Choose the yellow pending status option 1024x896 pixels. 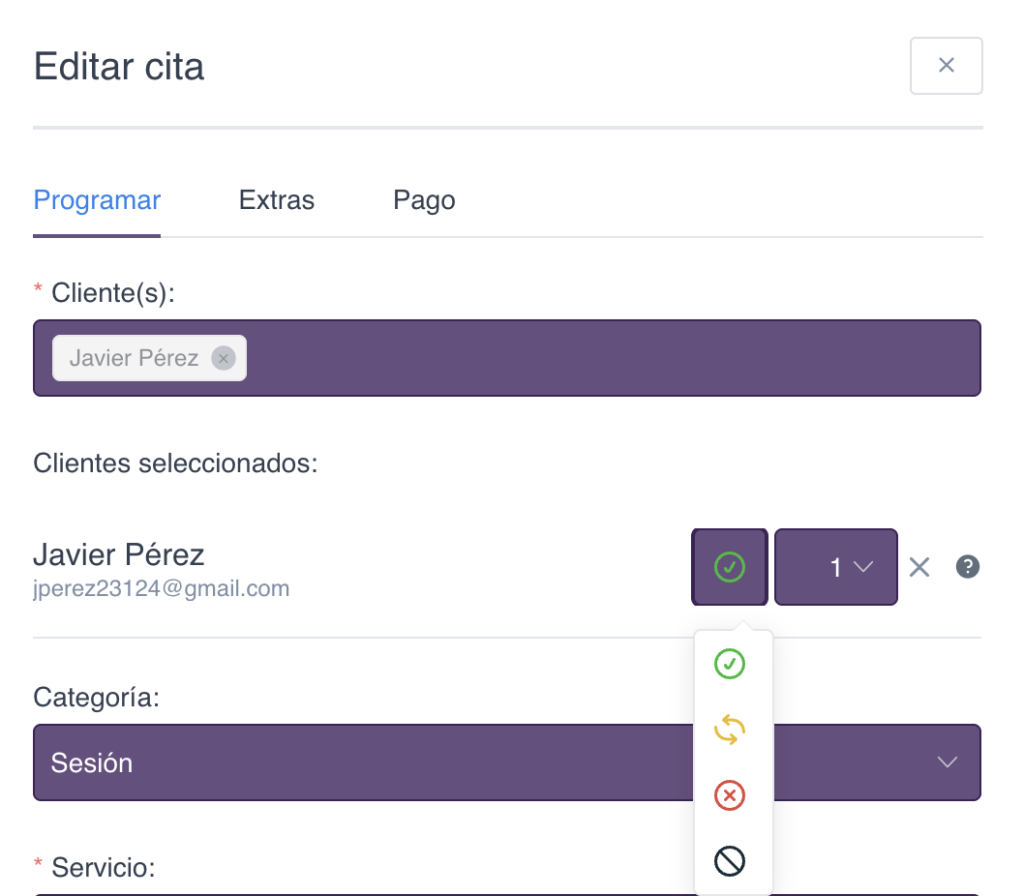[730, 729]
